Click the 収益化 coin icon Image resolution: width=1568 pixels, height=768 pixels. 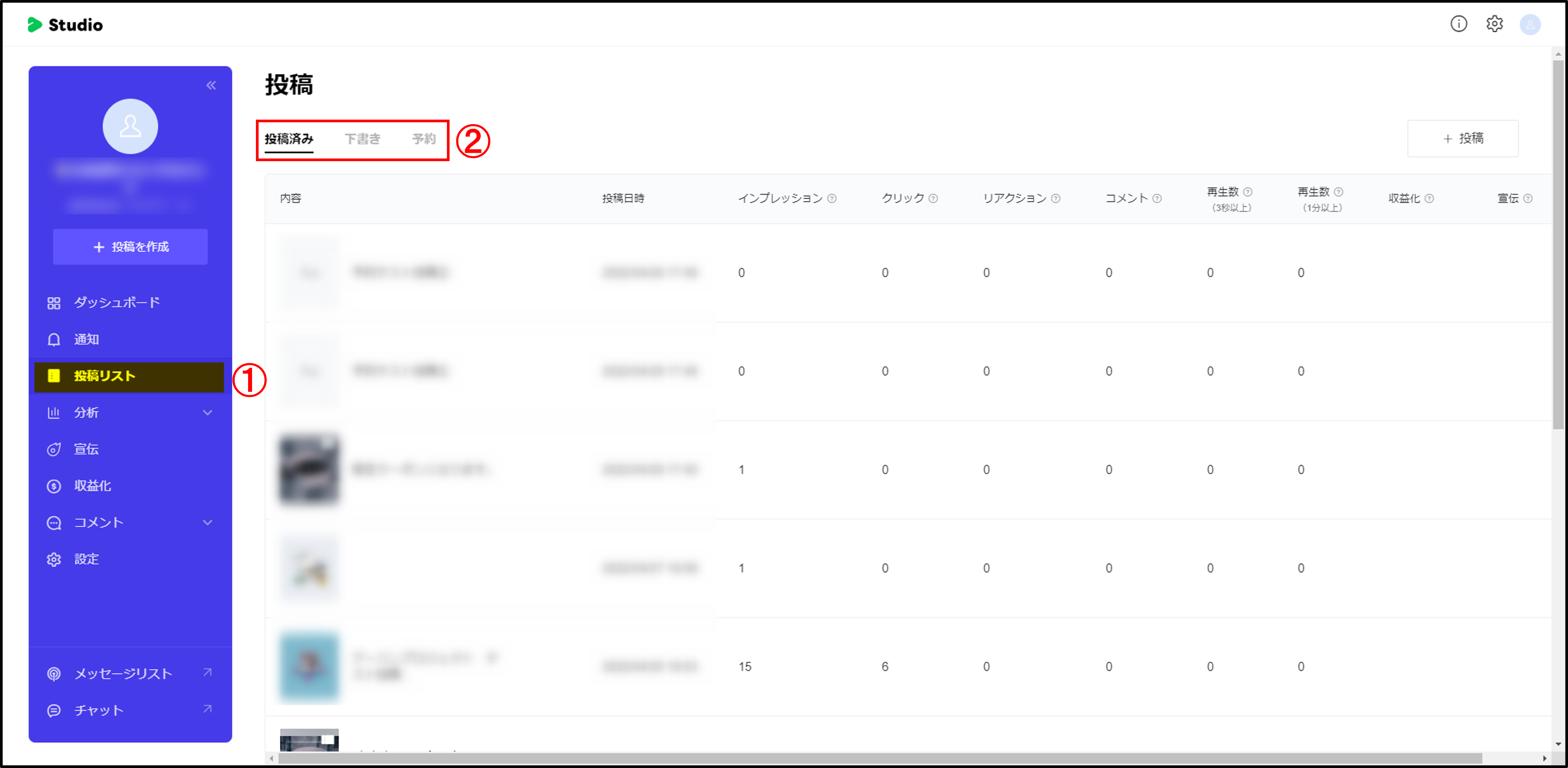point(54,486)
